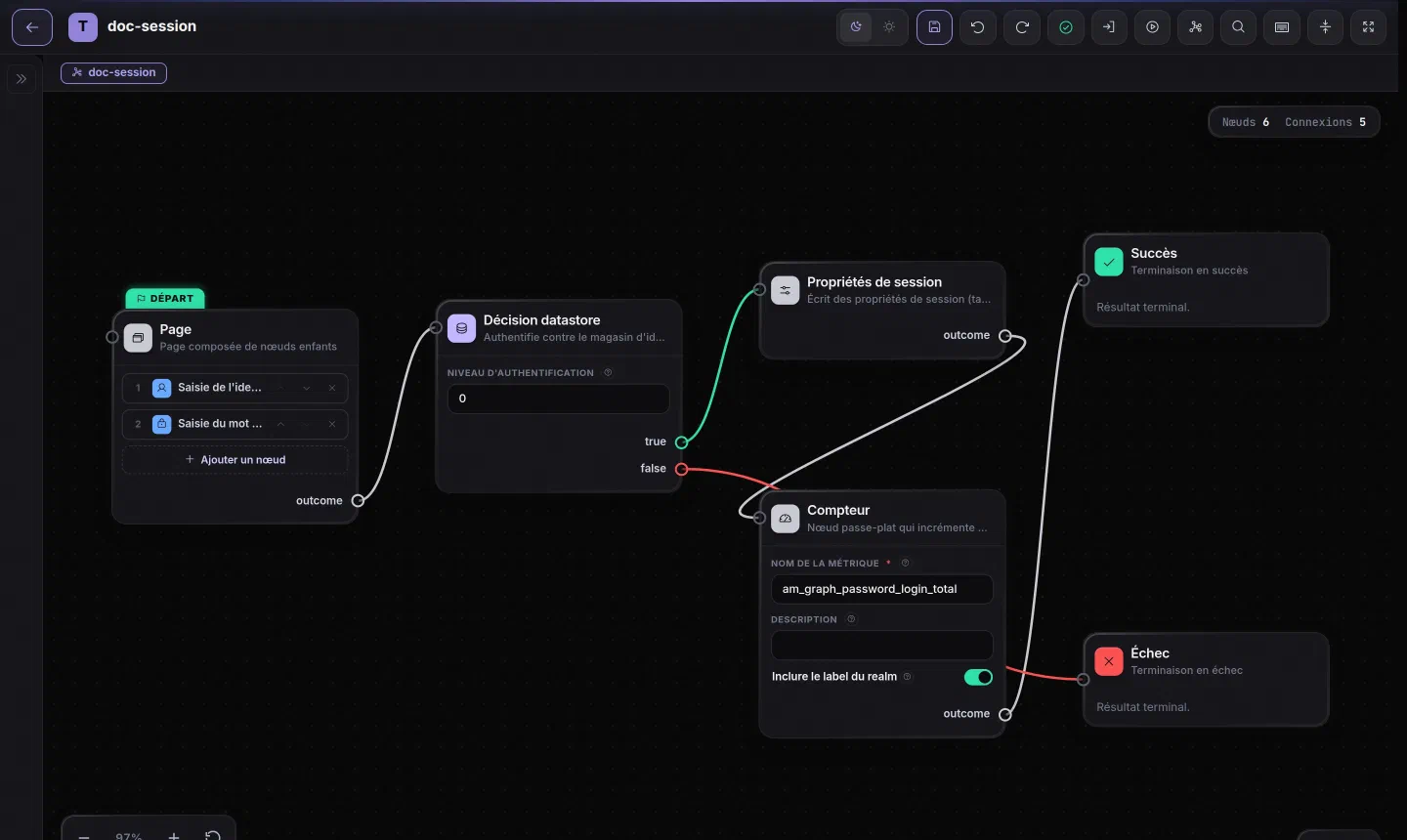Click help icon beside Nom de la métrique
Screen dimensions: 1407x840
tap(905, 563)
